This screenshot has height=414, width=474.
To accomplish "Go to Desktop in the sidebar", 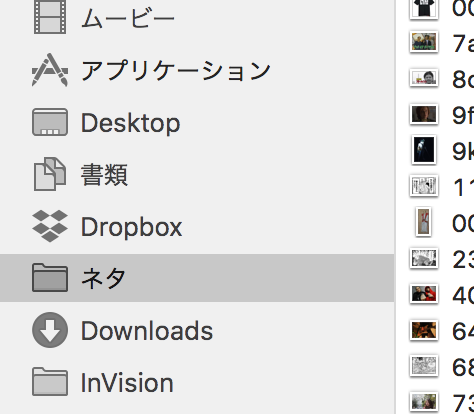I will click(197, 122).
